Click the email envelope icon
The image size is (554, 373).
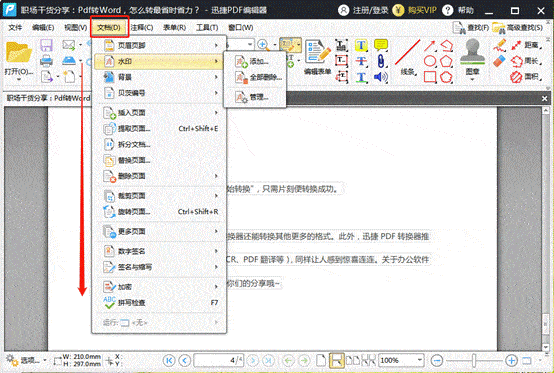pyautogui.click(x=69, y=45)
